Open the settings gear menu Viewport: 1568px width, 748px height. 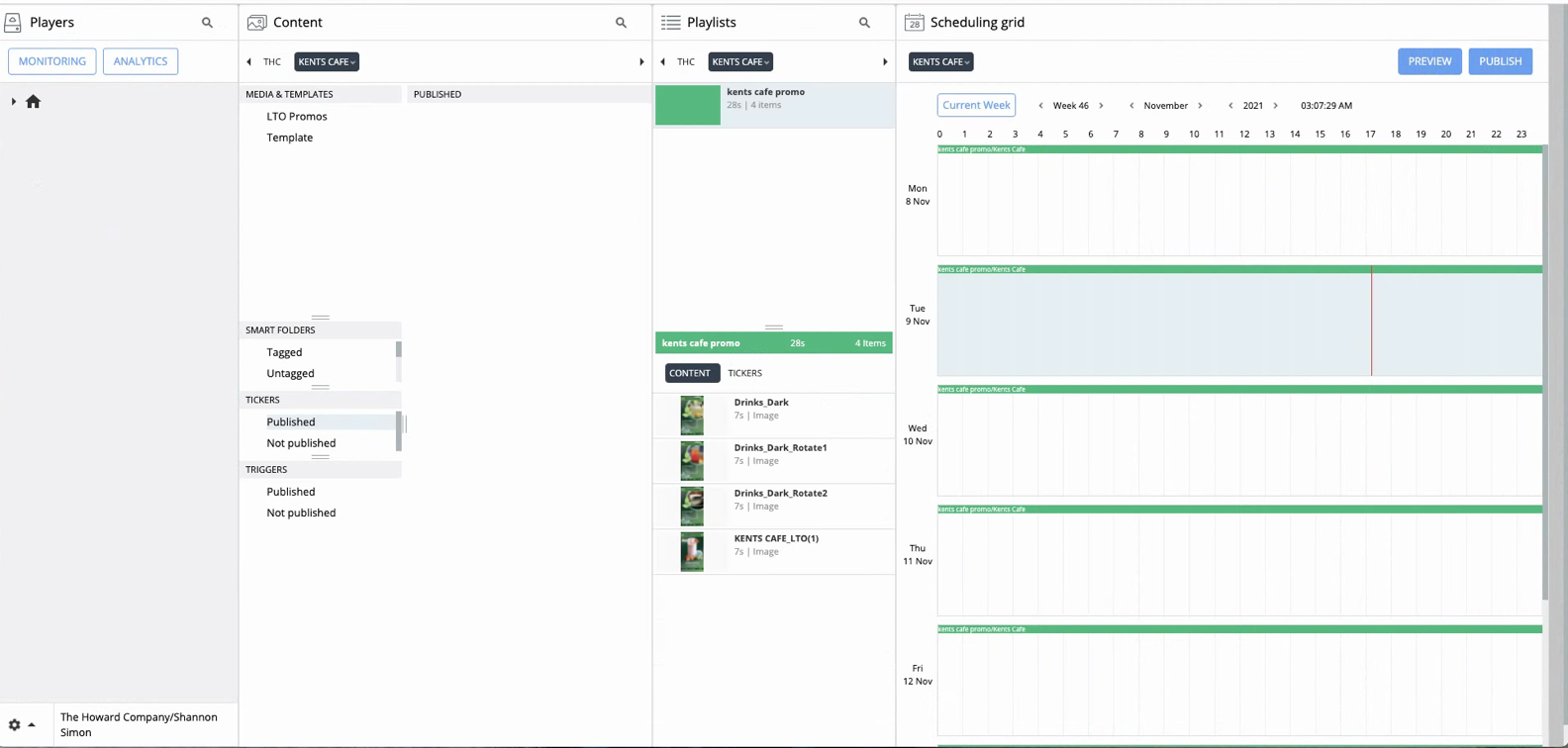click(14, 725)
